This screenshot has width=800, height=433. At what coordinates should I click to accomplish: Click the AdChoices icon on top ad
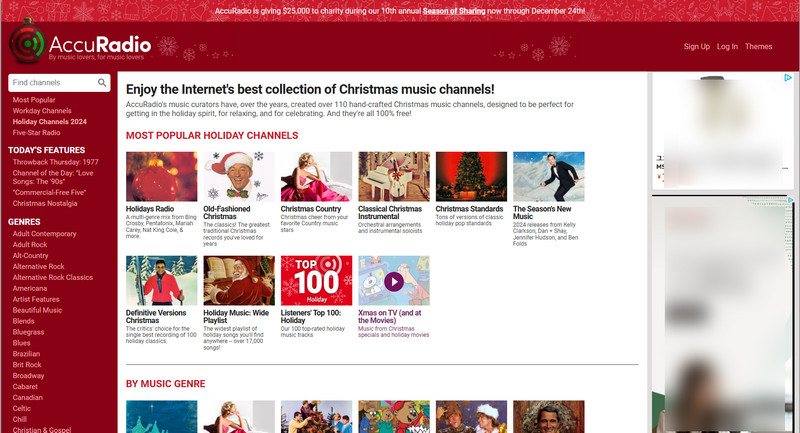click(788, 78)
